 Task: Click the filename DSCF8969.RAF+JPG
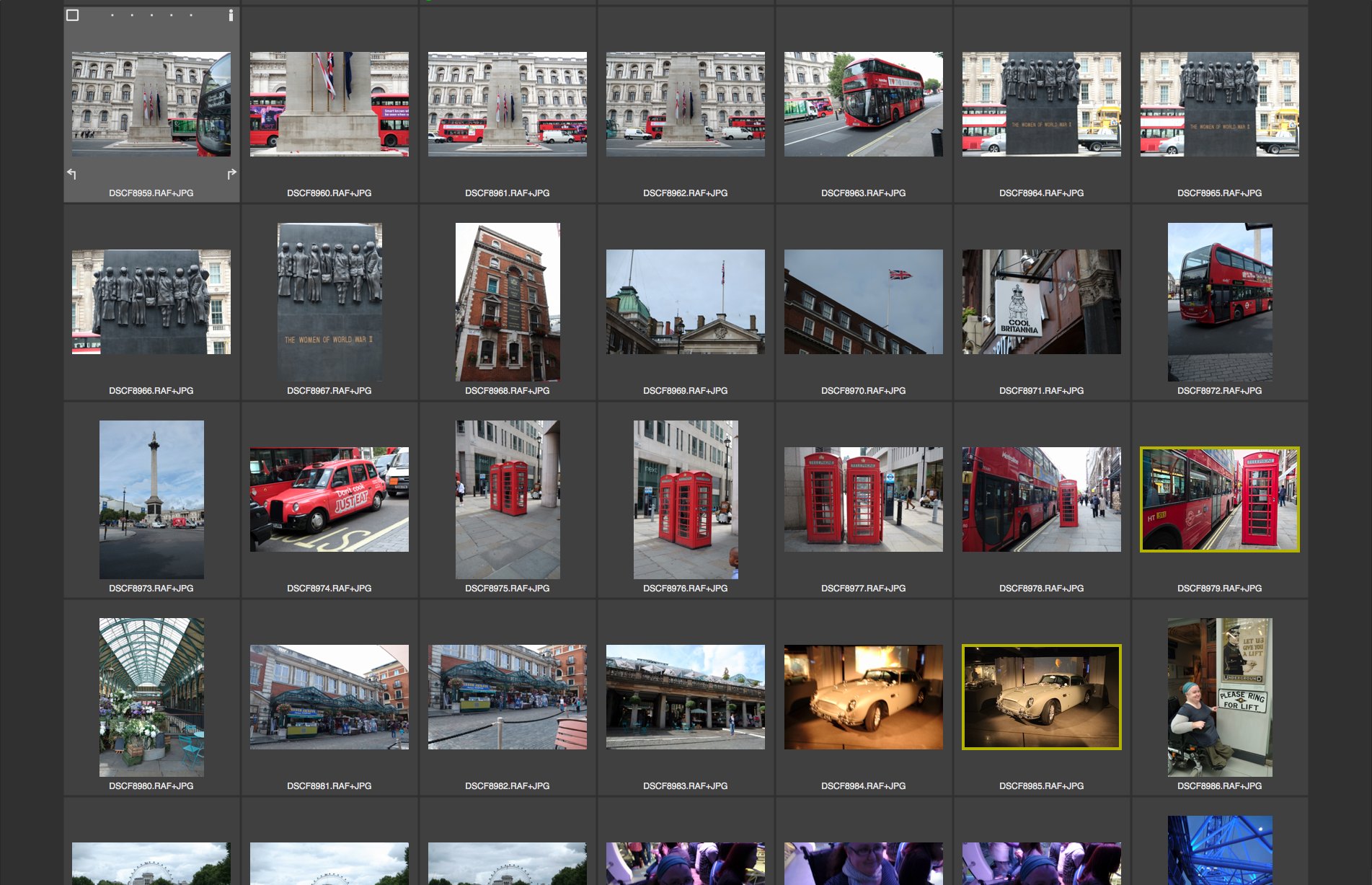click(686, 391)
